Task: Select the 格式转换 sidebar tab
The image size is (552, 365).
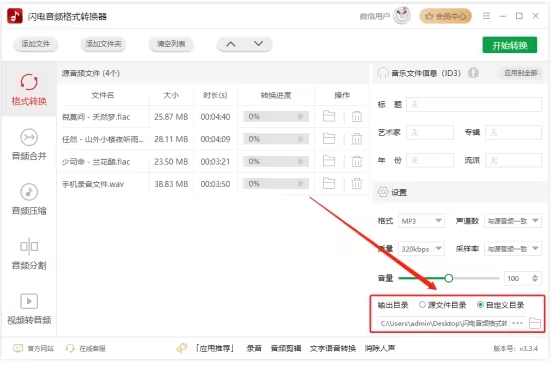Action: (x=29, y=90)
